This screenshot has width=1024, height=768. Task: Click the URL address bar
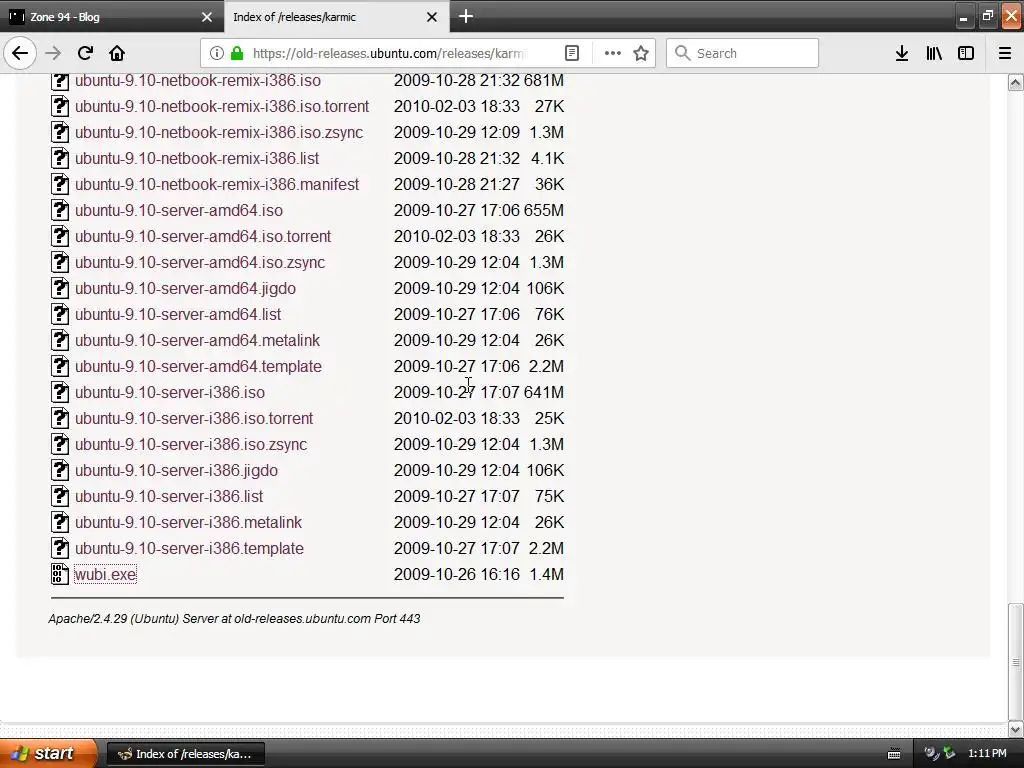389,53
